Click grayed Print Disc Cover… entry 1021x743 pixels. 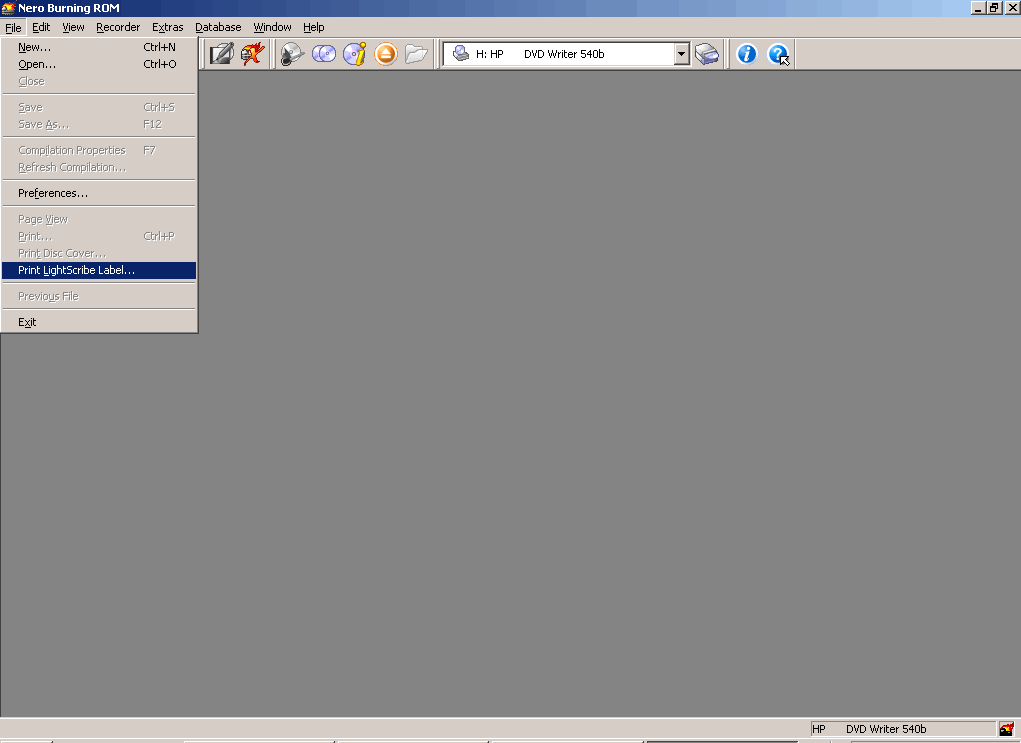pyautogui.click(x=99, y=253)
